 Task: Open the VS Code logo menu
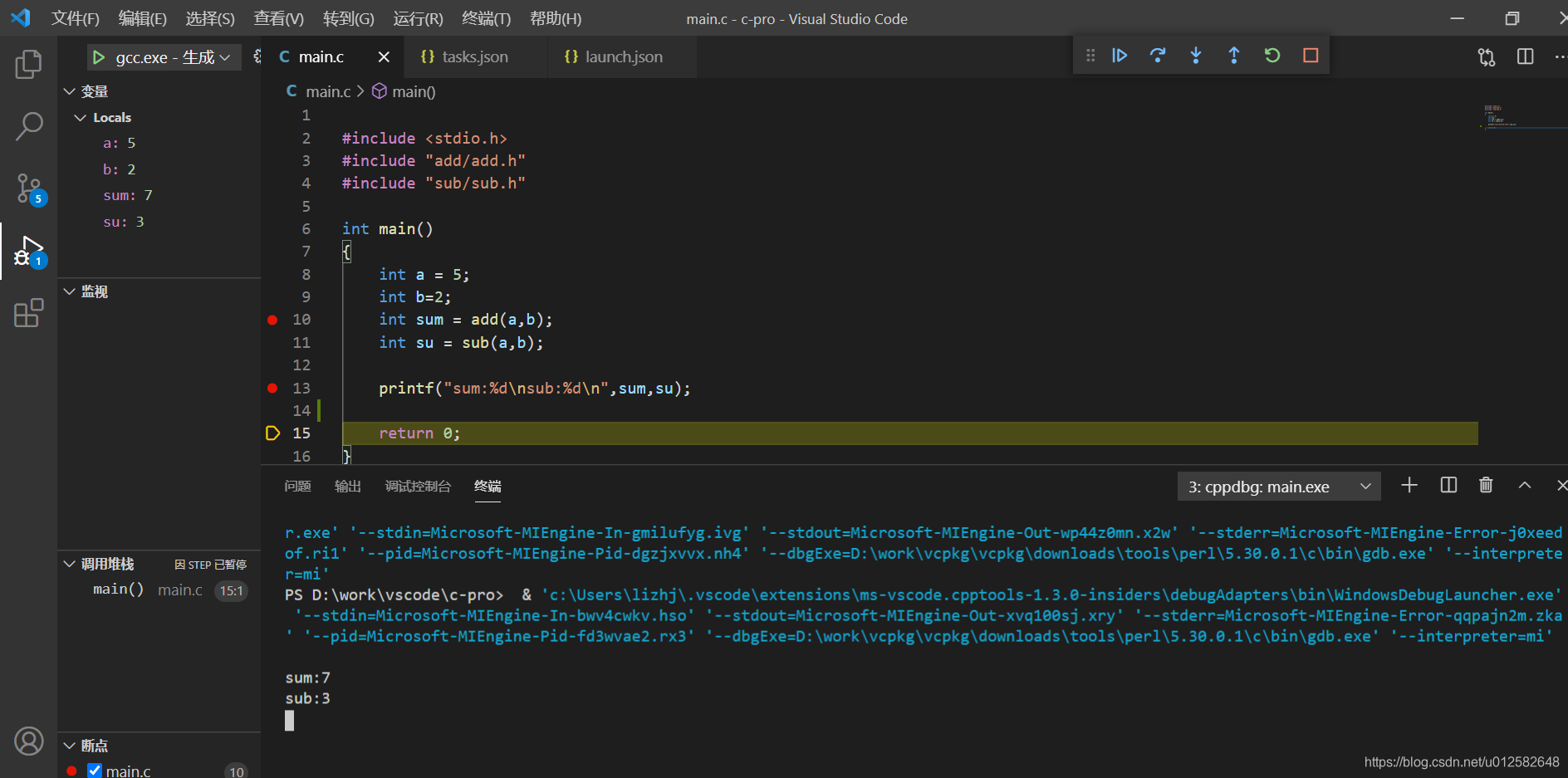(21, 17)
